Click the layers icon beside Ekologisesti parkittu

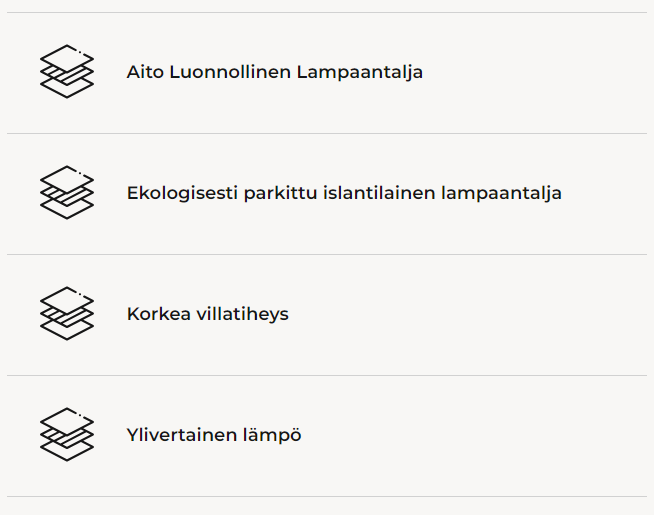tap(66, 193)
